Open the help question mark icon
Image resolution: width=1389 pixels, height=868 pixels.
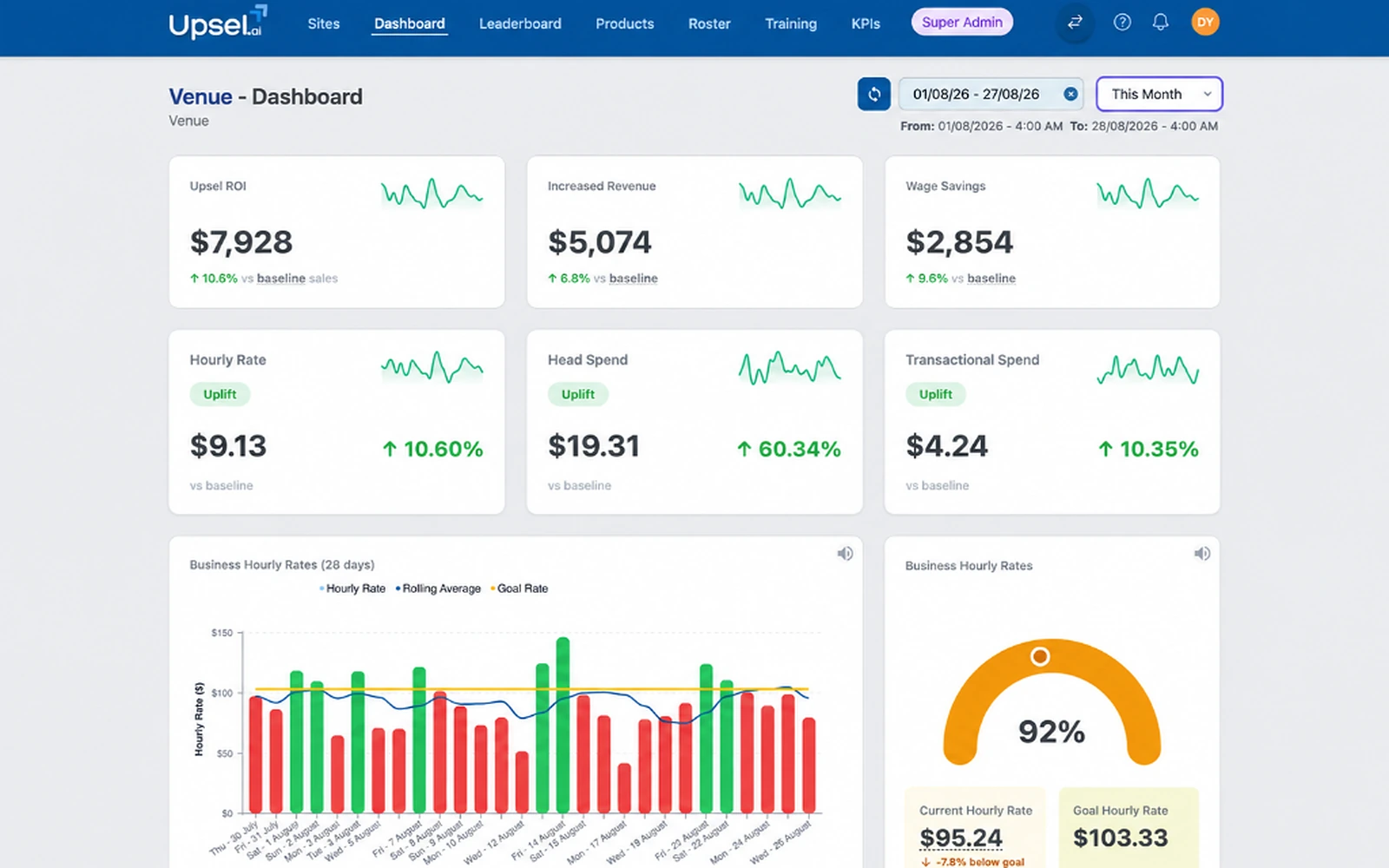point(1122,23)
